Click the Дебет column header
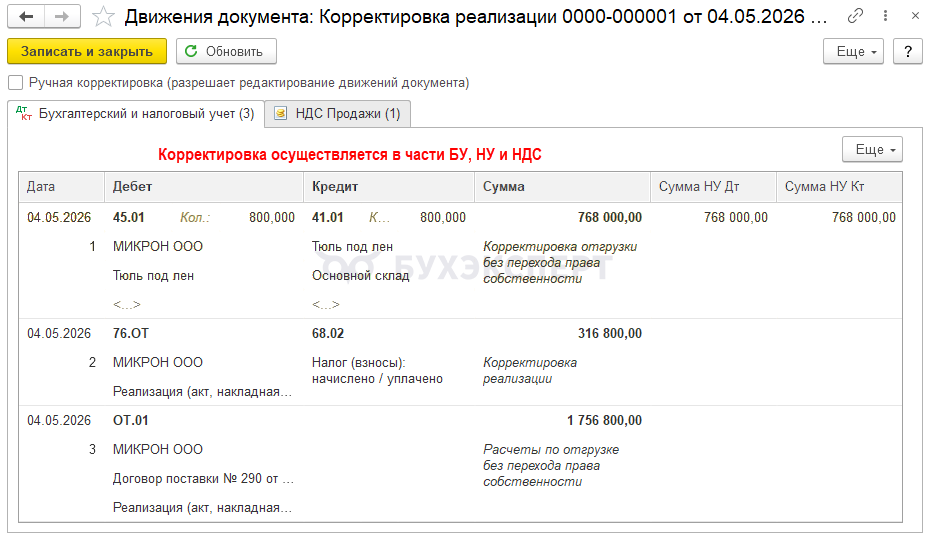928x536 pixels. point(133,187)
